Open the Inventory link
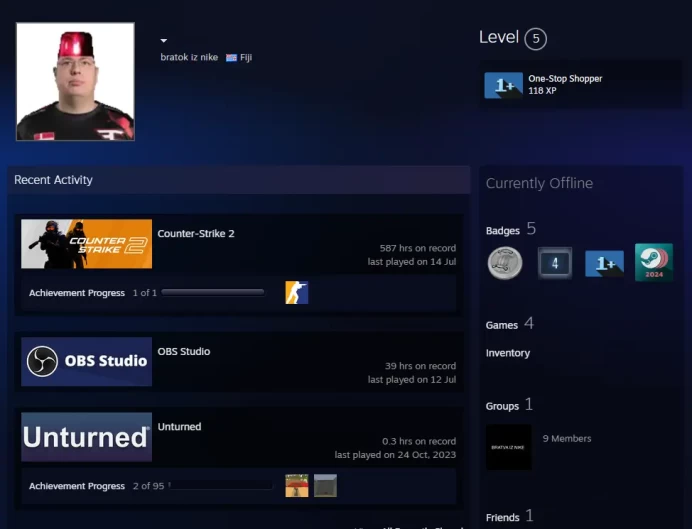The image size is (692, 529). pos(508,353)
